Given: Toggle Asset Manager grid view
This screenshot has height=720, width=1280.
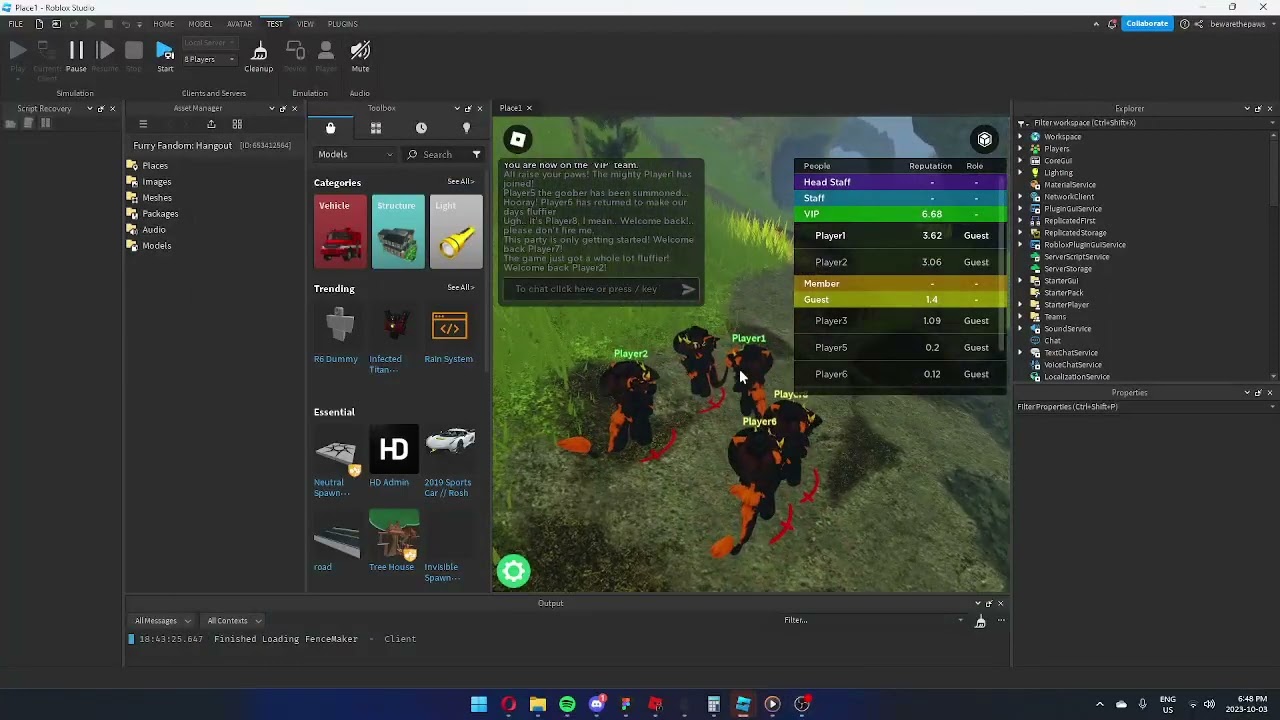Looking at the screenshot, I should point(237,125).
